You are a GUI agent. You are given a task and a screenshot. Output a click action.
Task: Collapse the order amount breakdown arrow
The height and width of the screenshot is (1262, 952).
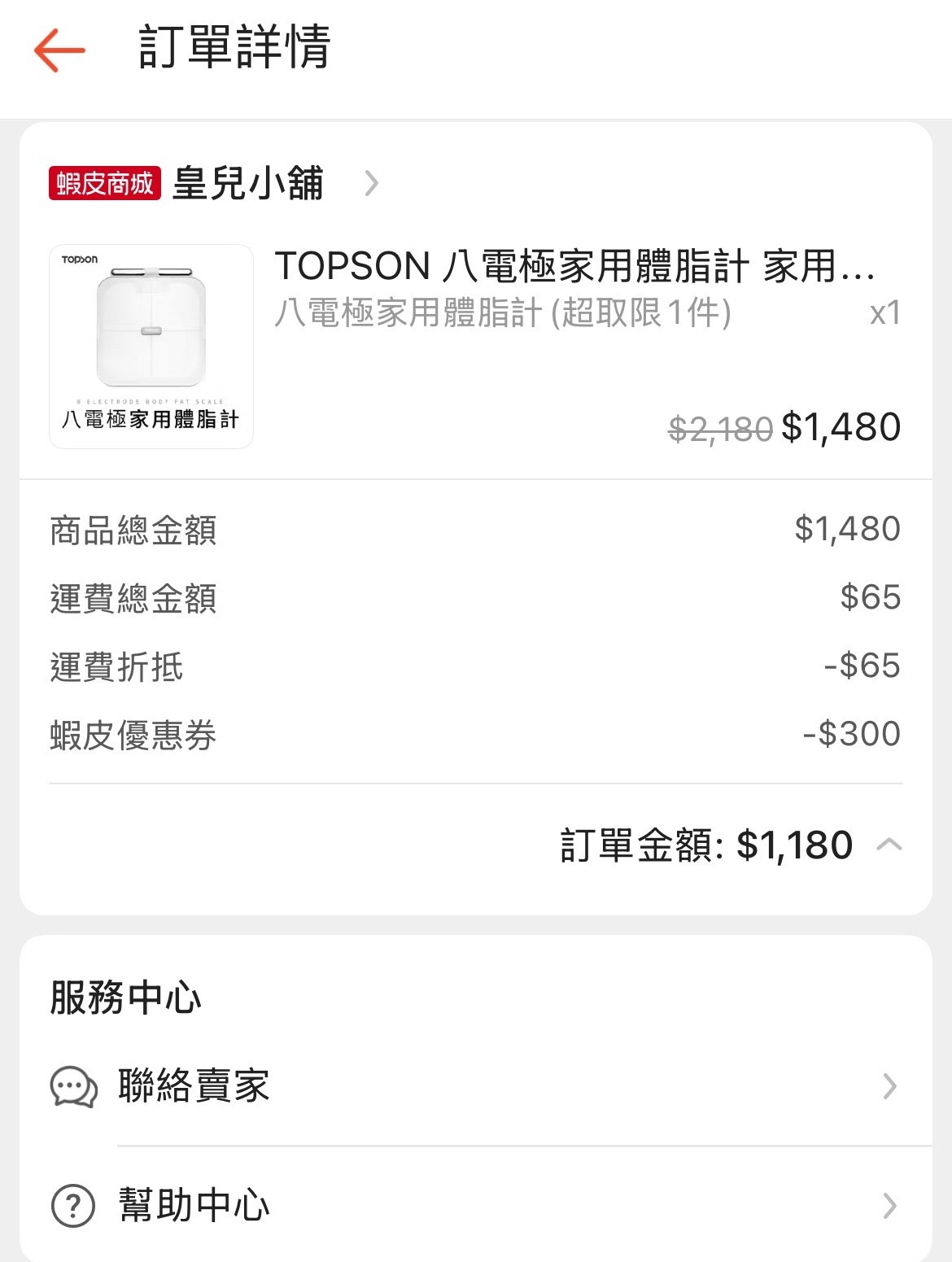point(889,845)
